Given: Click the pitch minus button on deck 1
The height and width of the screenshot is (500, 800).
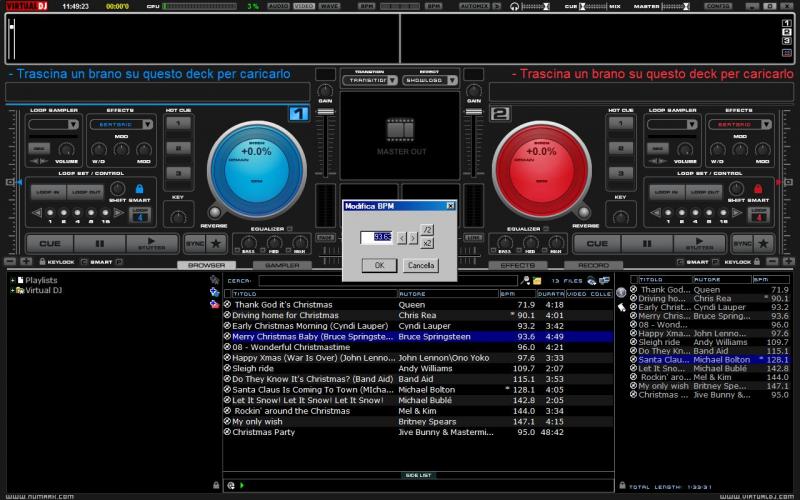Looking at the screenshot, I should pos(10,262).
